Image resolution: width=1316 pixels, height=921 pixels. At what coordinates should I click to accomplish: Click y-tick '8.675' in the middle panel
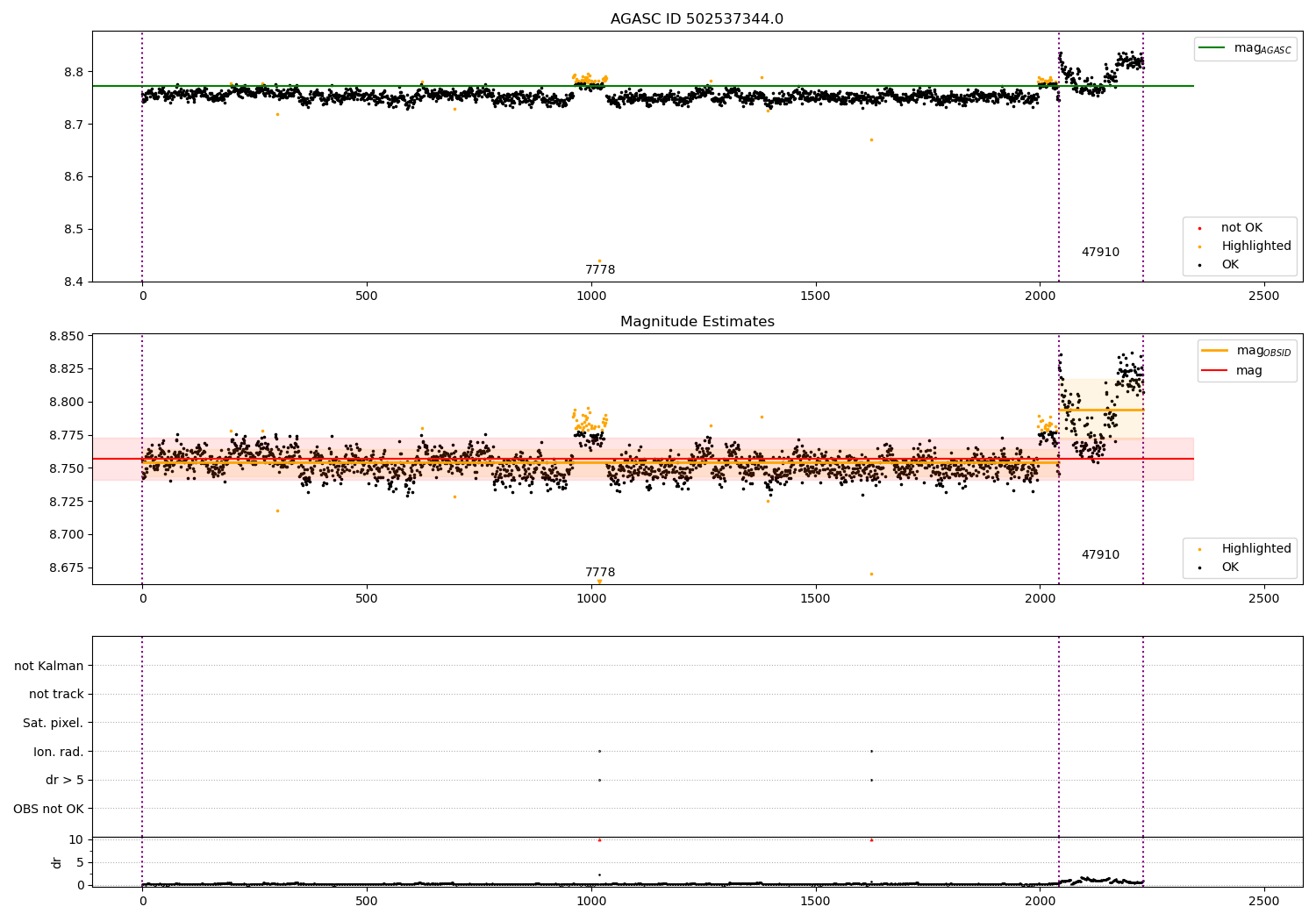[67, 568]
